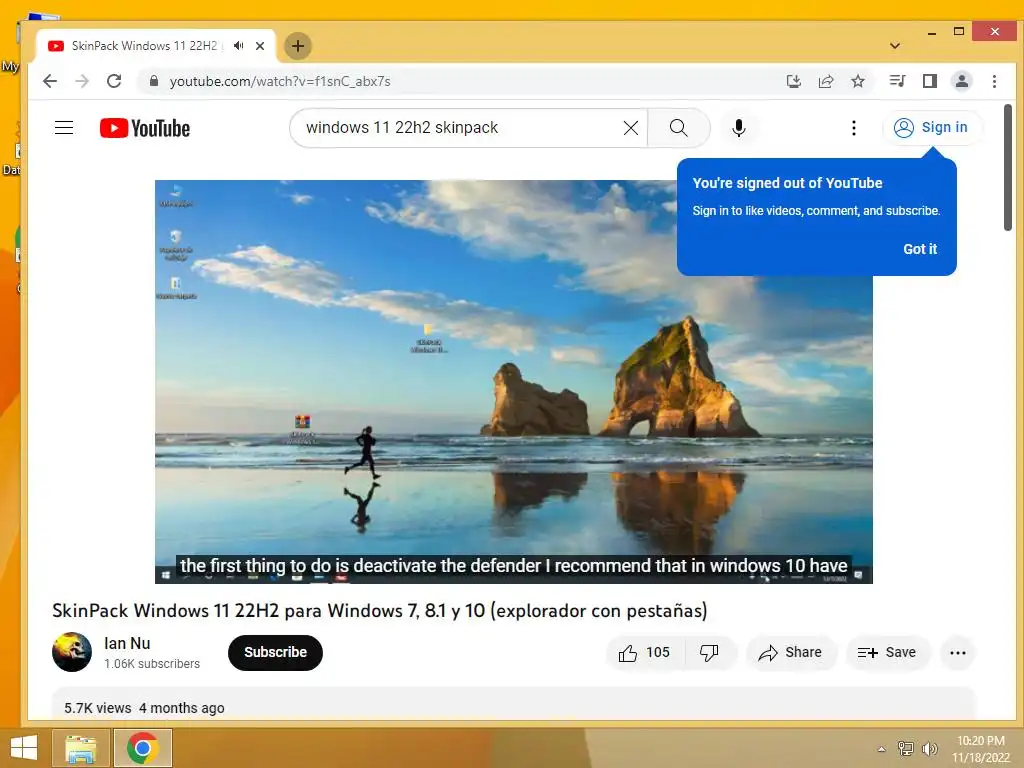1024x768 pixels.
Task: Click the page vertical scrollbar
Action: point(1008,167)
